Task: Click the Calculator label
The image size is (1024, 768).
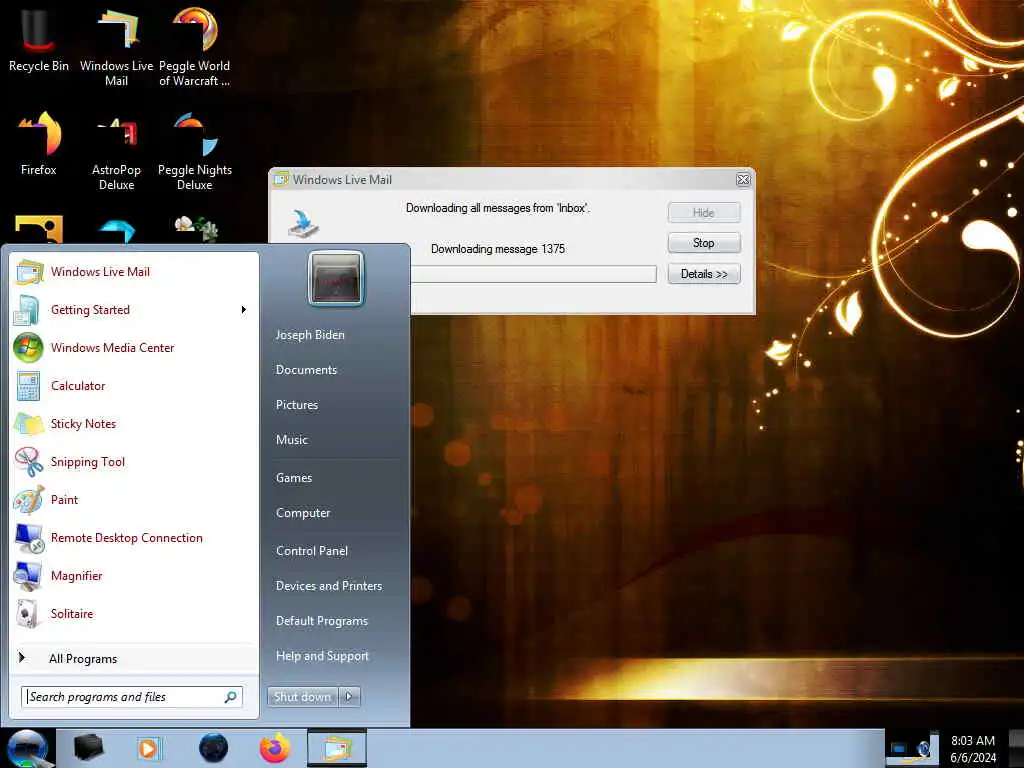Action: (x=78, y=386)
